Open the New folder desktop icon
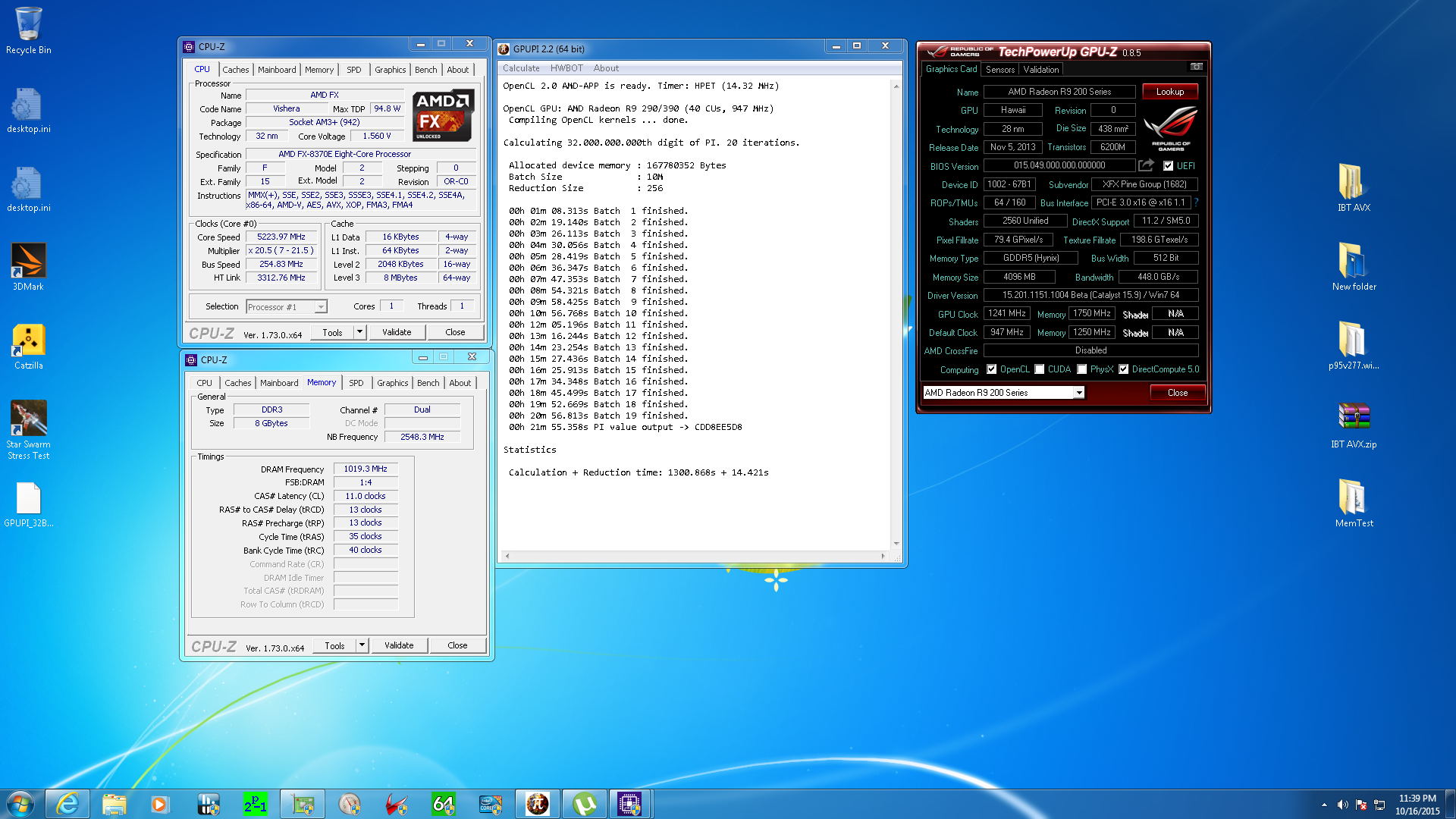The width and height of the screenshot is (1456, 819). [x=1354, y=266]
